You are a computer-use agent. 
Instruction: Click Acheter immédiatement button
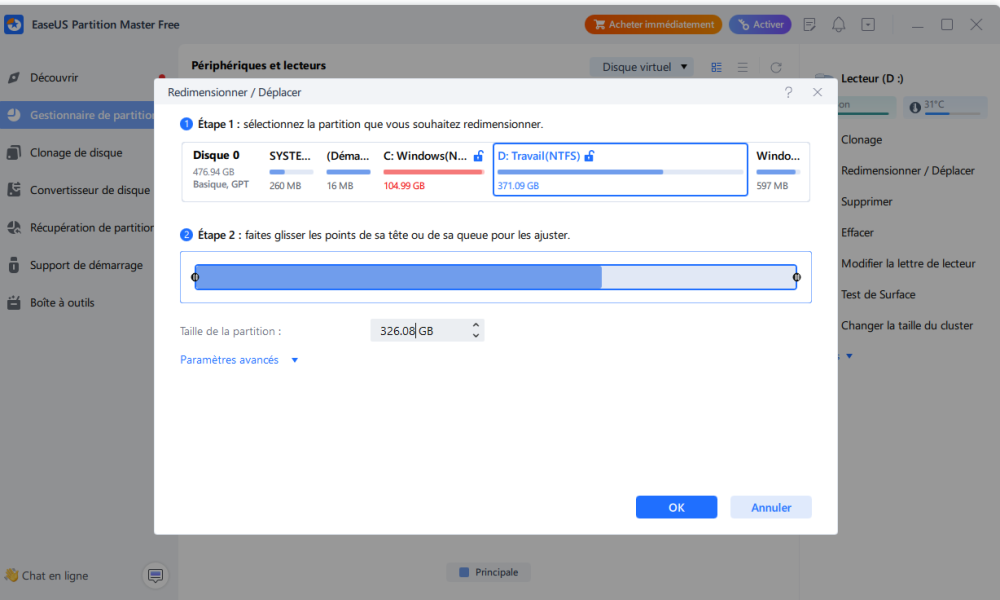(653, 25)
